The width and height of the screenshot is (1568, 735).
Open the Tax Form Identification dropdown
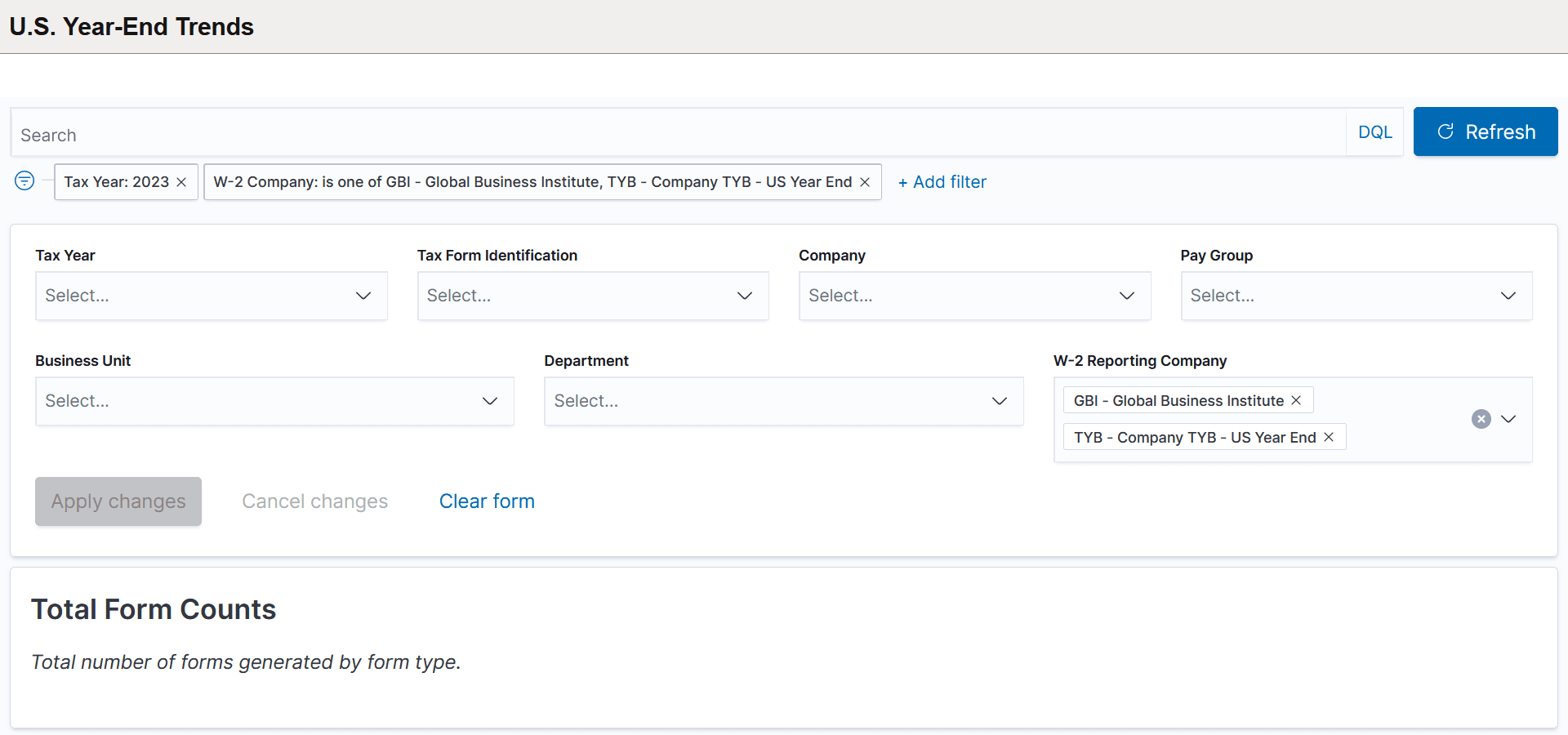pos(592,296)
